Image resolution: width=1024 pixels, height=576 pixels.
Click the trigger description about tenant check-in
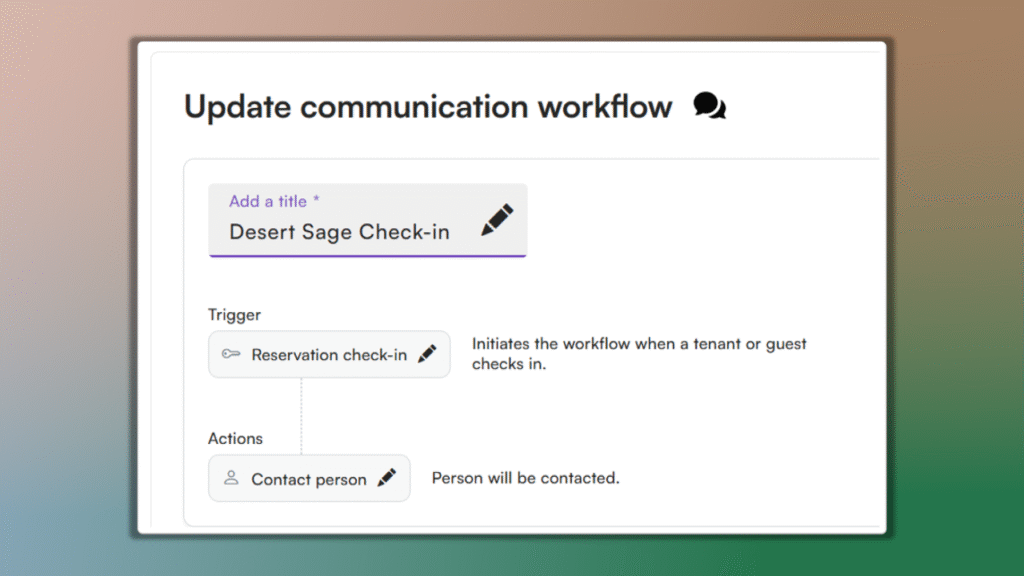point(638,354)
